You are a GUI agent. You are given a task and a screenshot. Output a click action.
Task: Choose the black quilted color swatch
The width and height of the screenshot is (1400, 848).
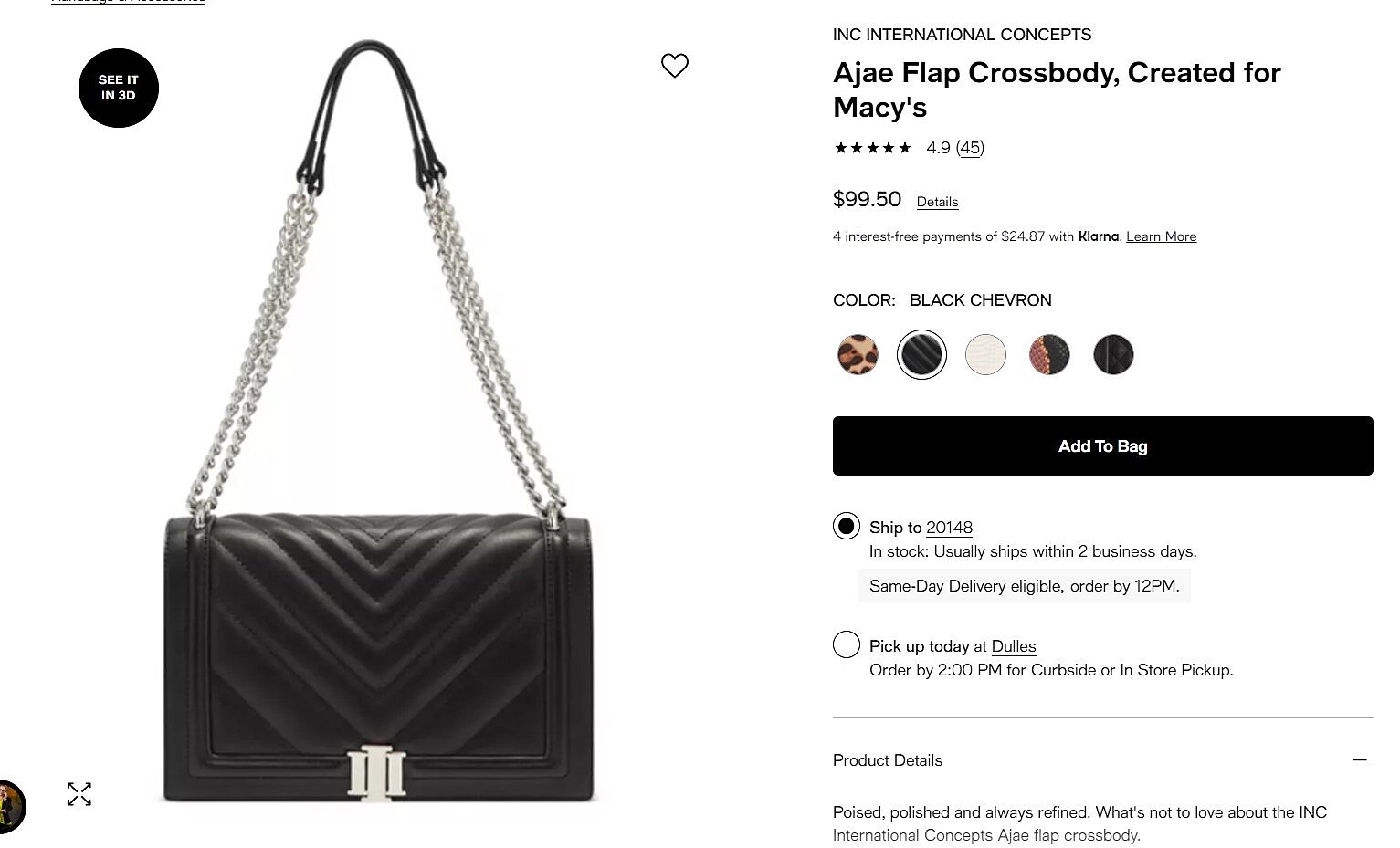click(x=1113, y=355)
